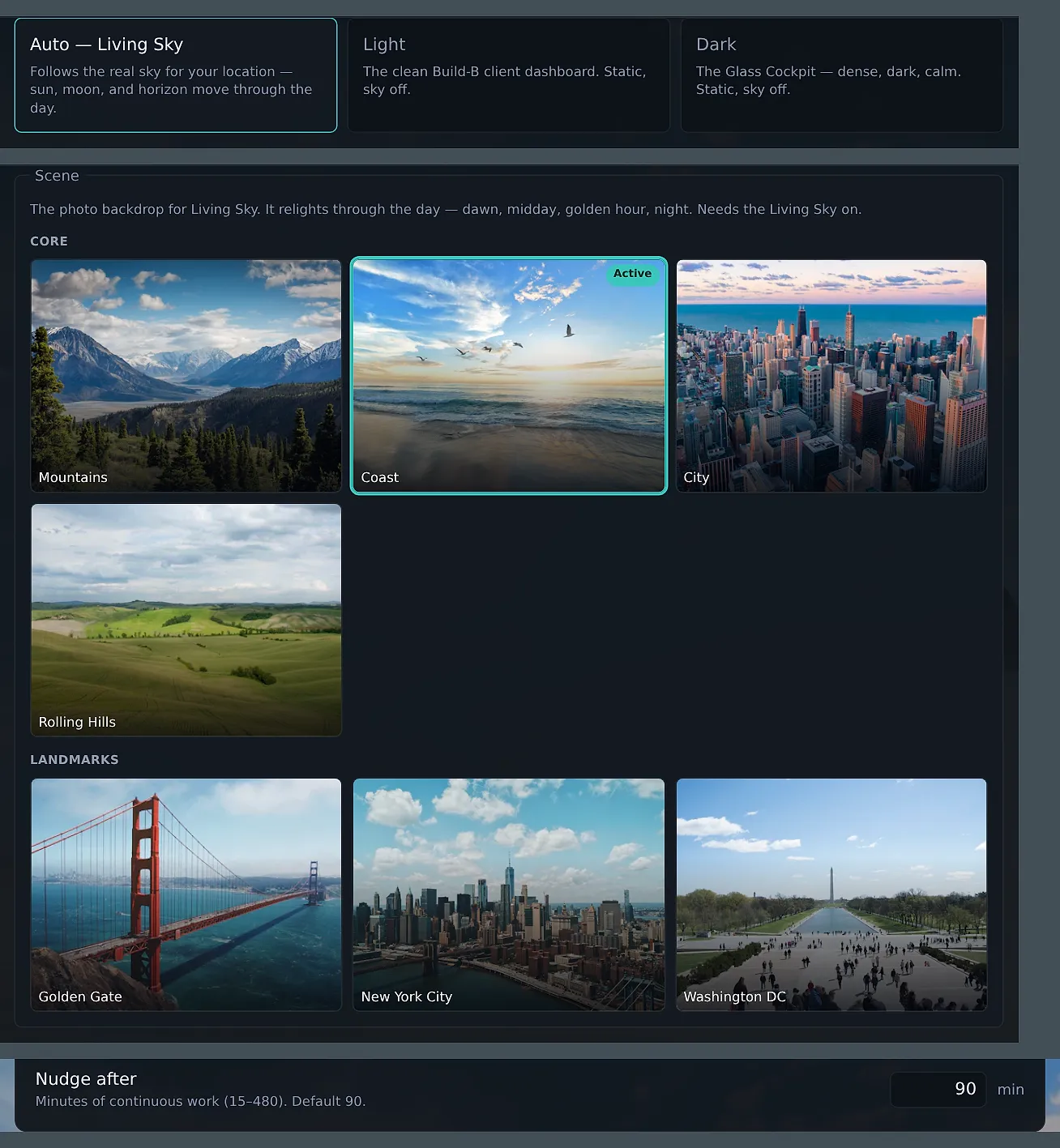Click the CORE section heading

[49, 241]
